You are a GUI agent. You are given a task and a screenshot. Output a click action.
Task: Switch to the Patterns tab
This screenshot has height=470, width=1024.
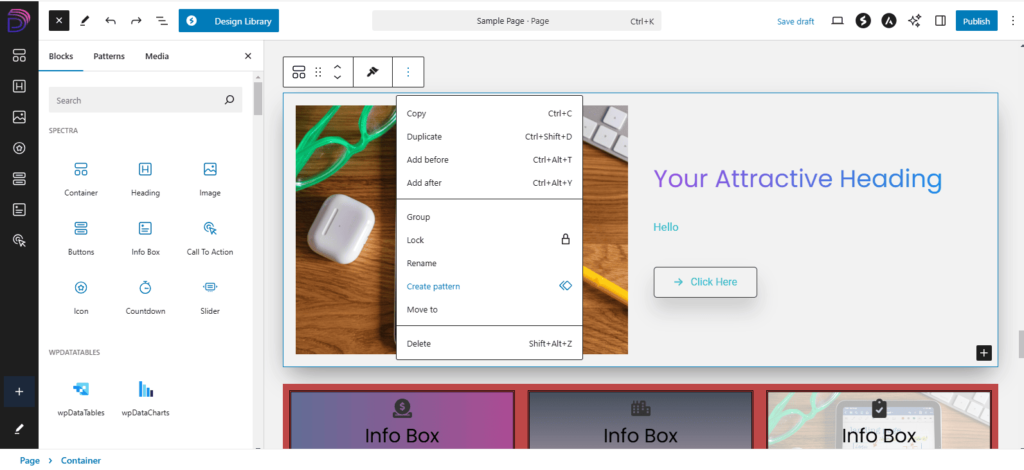coord(109,57)
